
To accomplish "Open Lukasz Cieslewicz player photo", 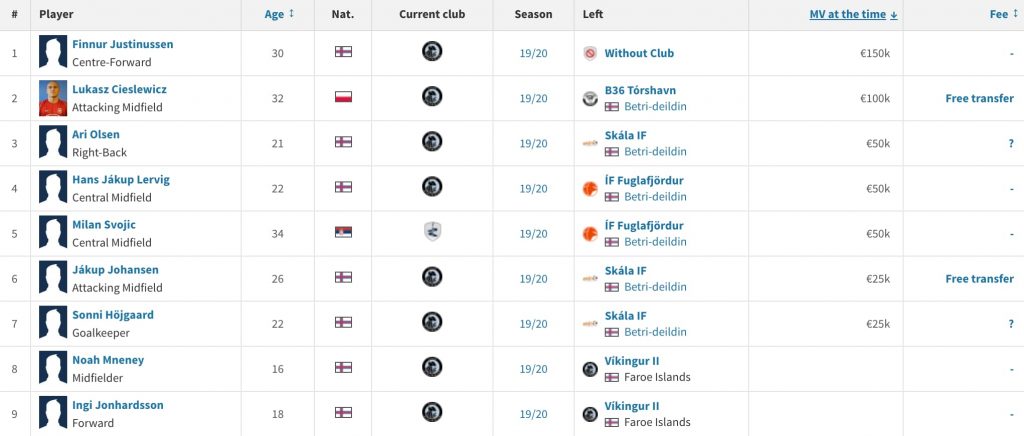I will 53,98.
